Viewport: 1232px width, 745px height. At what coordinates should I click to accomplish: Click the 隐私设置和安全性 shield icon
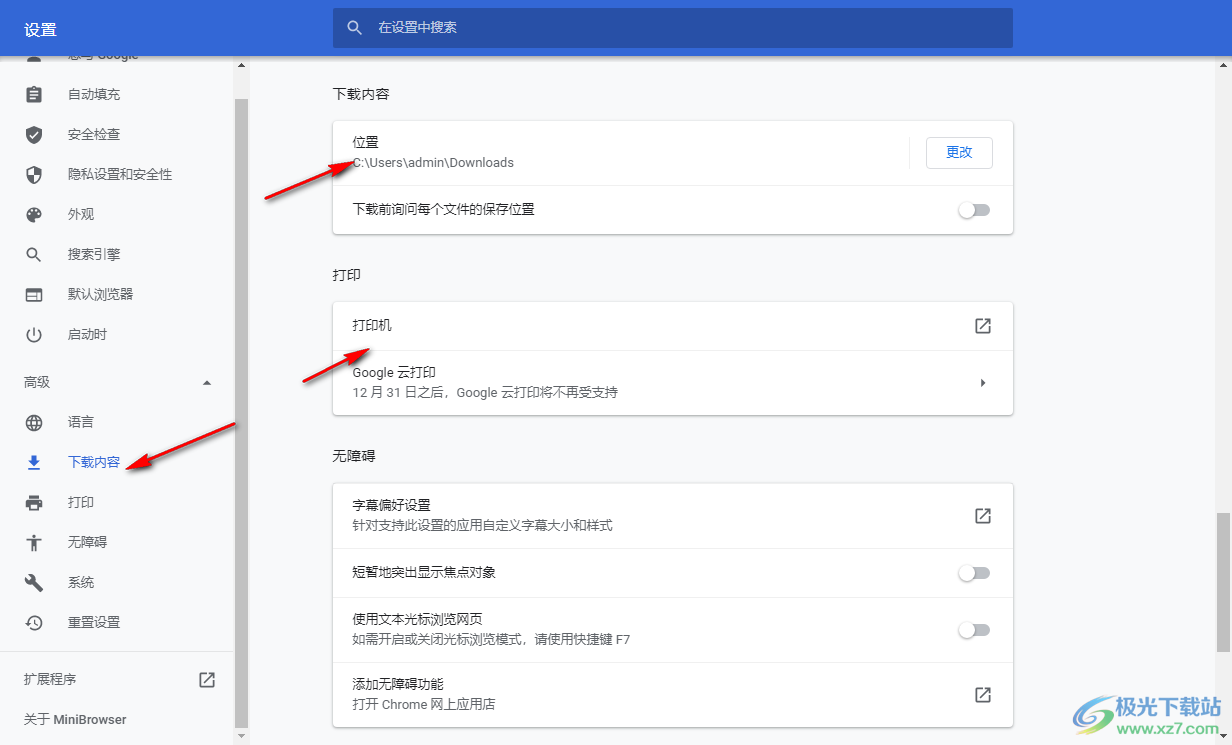pos(34,174)
